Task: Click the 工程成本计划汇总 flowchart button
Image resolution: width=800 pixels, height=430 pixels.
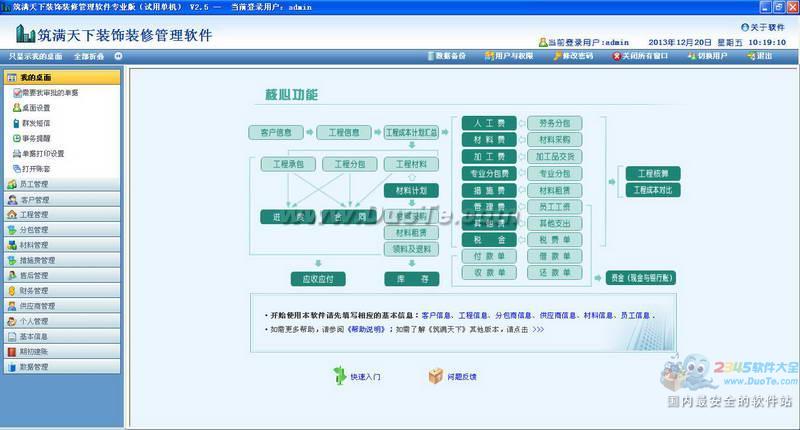Action: [411, 133]
